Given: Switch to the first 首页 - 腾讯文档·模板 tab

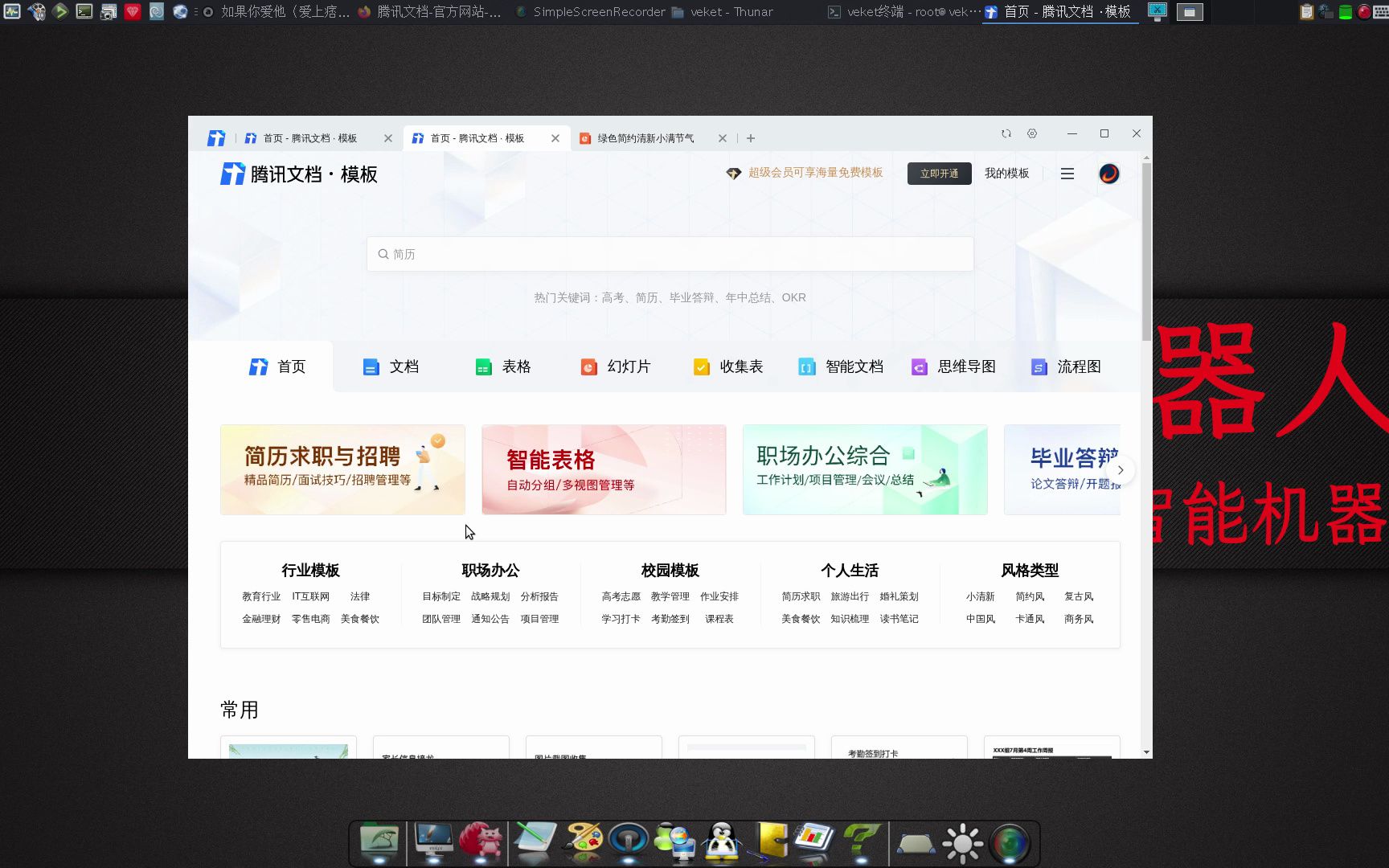Looking at the screenshot, I should click(310, 138).
